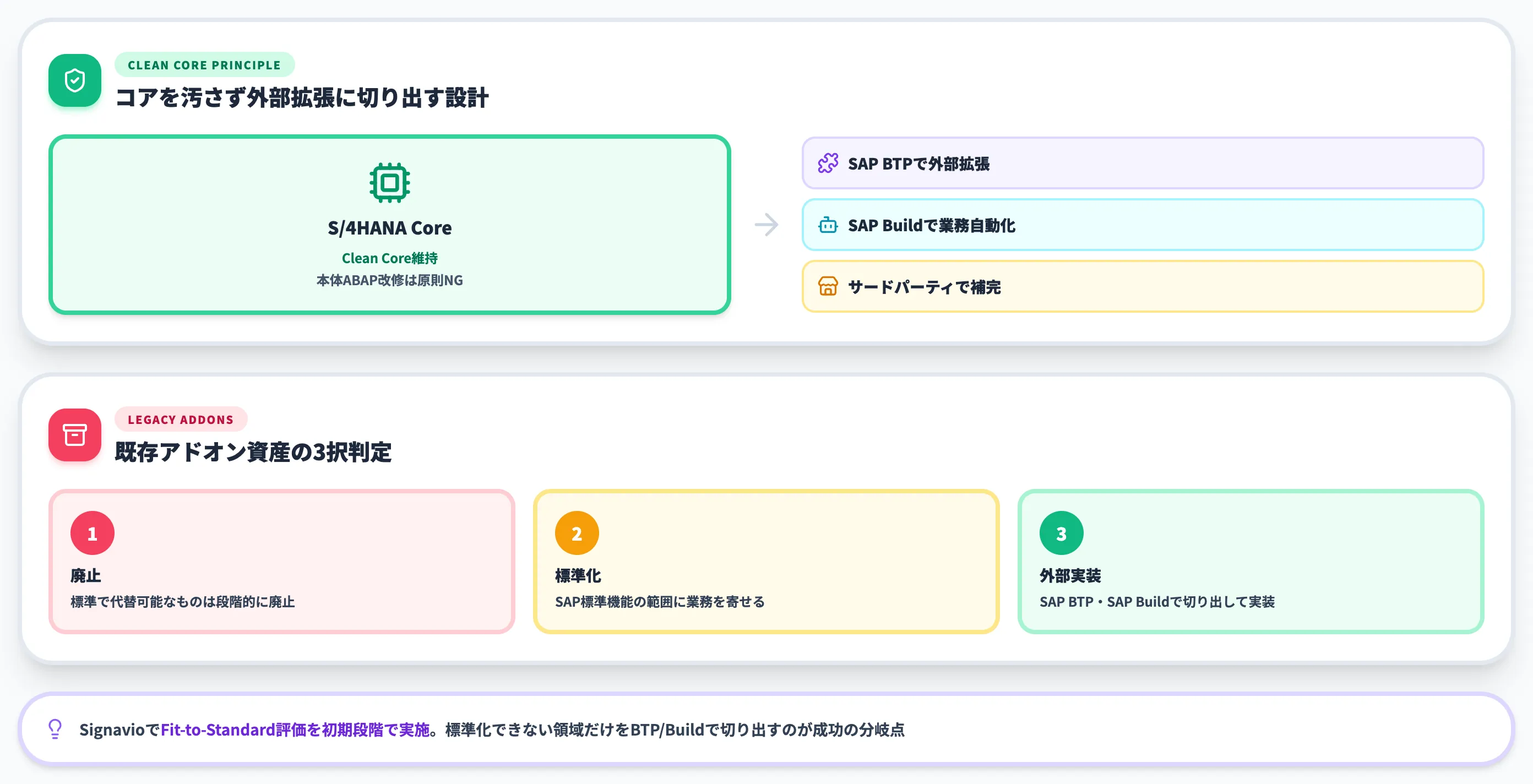
Task: Click the S/4HANA Core title text
Action: [x=389, y=228]
